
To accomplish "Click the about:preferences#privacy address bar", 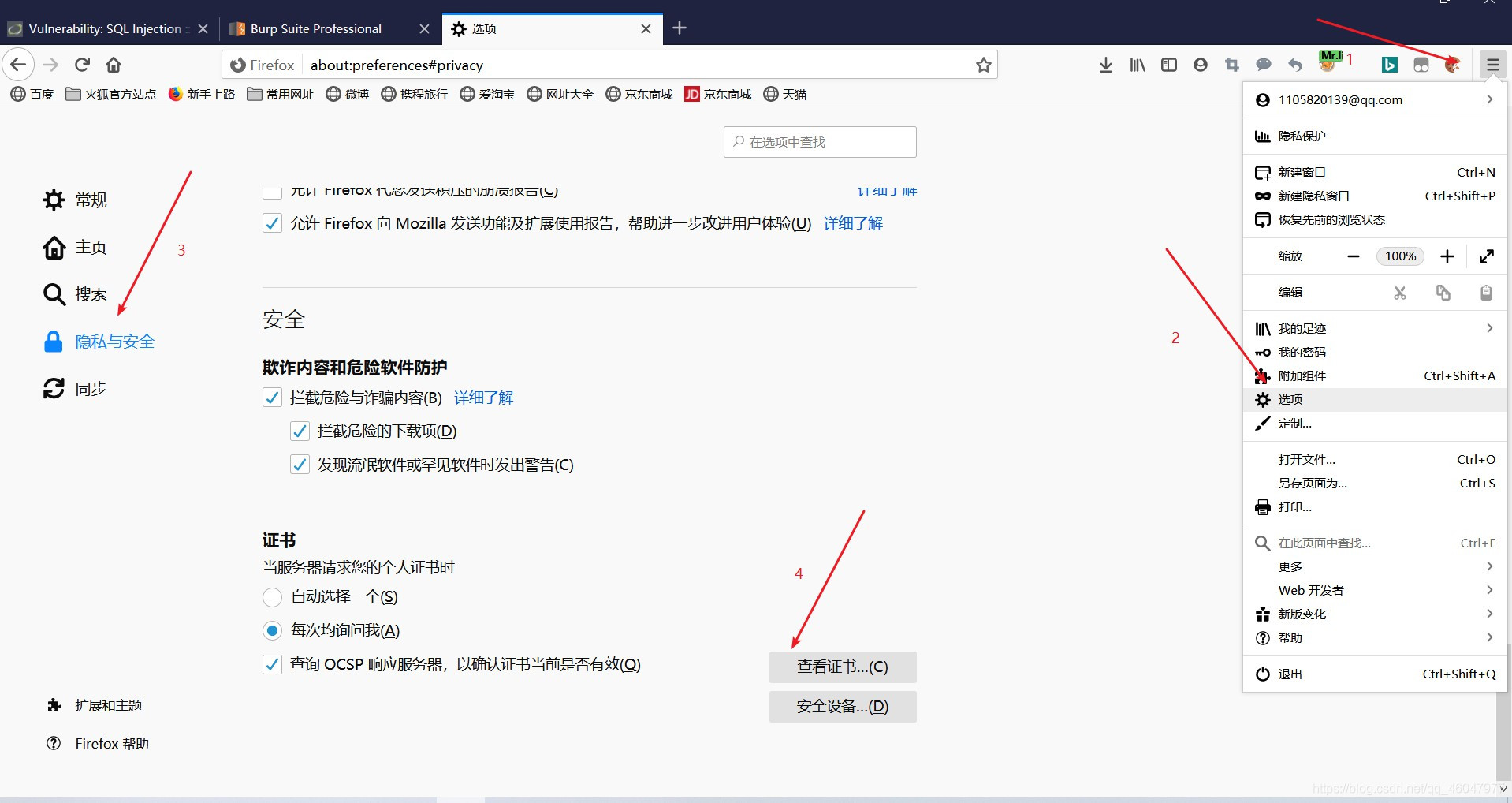I will pos(610,65).
